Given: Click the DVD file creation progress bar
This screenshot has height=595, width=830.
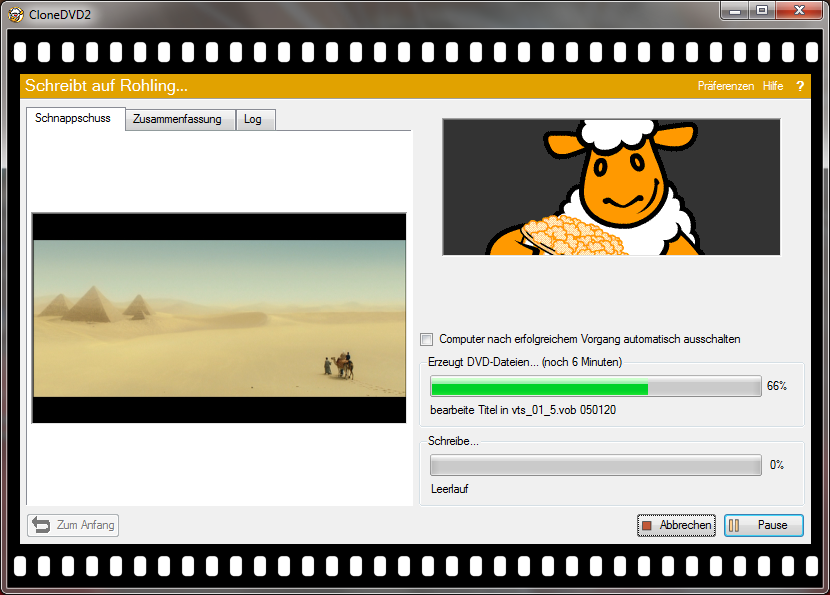Looking at the screenshot, I should [x=596, y=386].
